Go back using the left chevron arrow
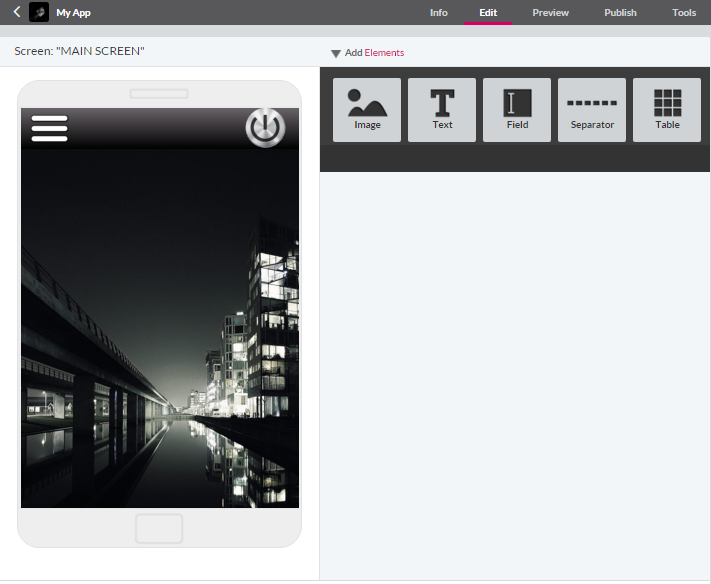Screen dimensions: 711x584 click(17, 12)
